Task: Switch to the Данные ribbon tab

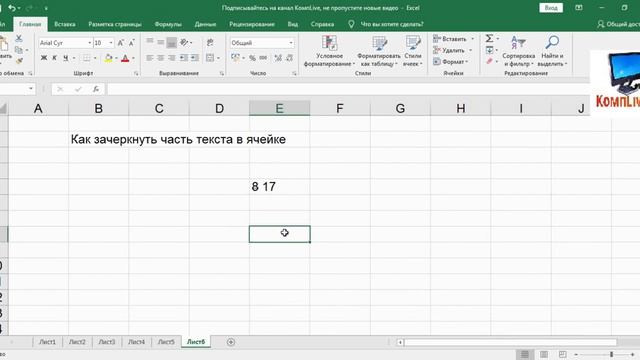Action: tap(205, 24)
